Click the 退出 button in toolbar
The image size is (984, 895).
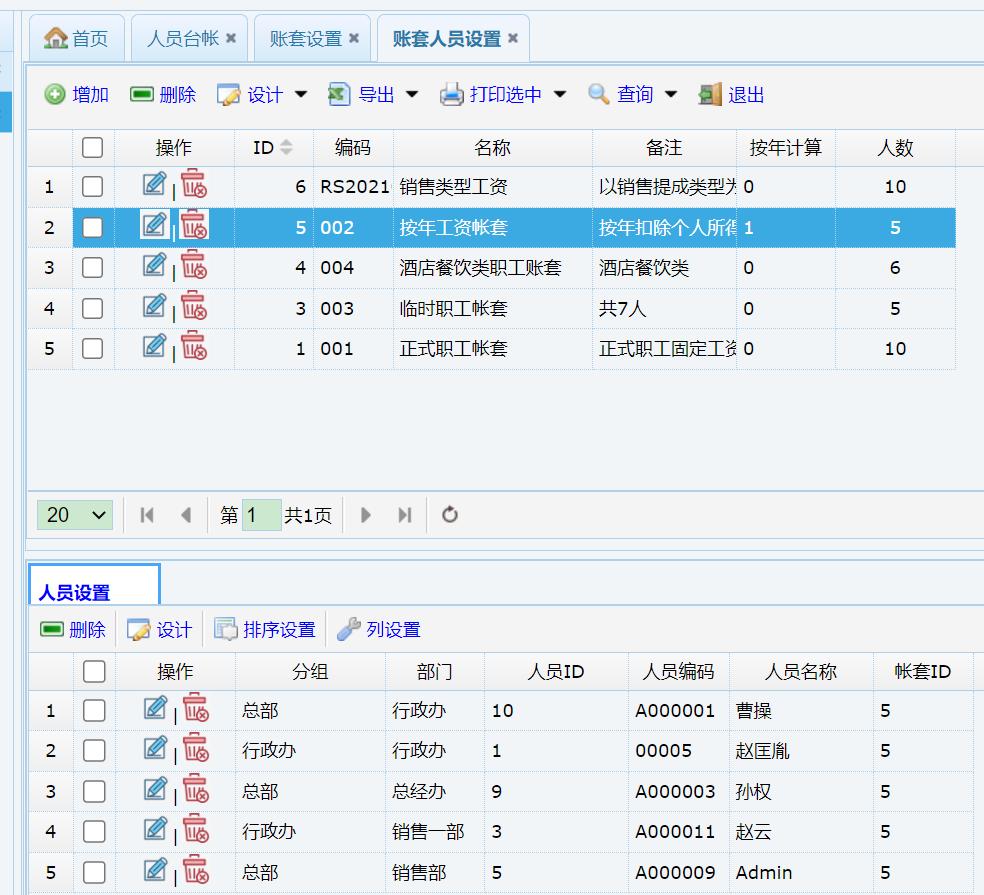pos(732,94)
